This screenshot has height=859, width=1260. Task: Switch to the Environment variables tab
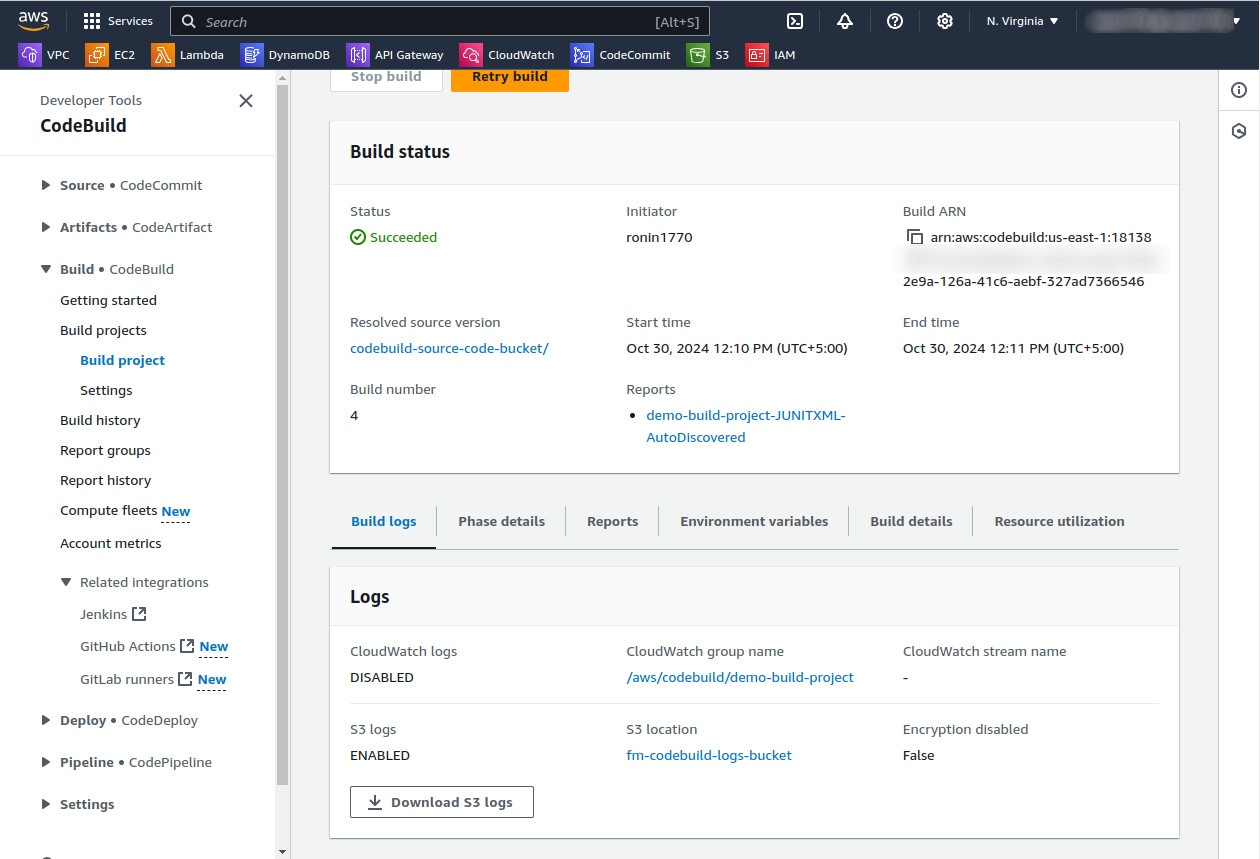754,521
